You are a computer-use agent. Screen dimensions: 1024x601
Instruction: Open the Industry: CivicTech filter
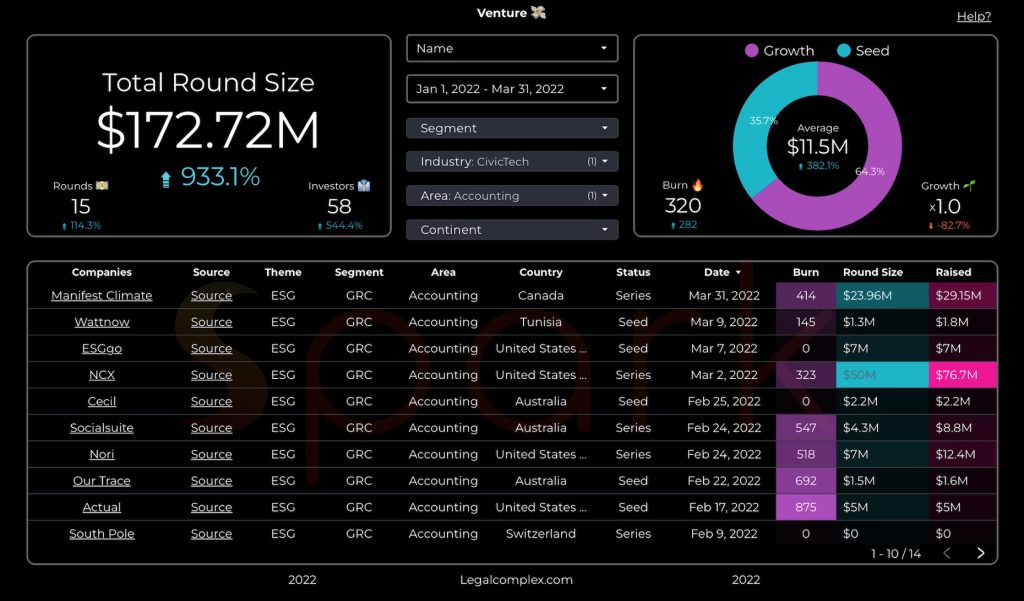pos(512,161)
